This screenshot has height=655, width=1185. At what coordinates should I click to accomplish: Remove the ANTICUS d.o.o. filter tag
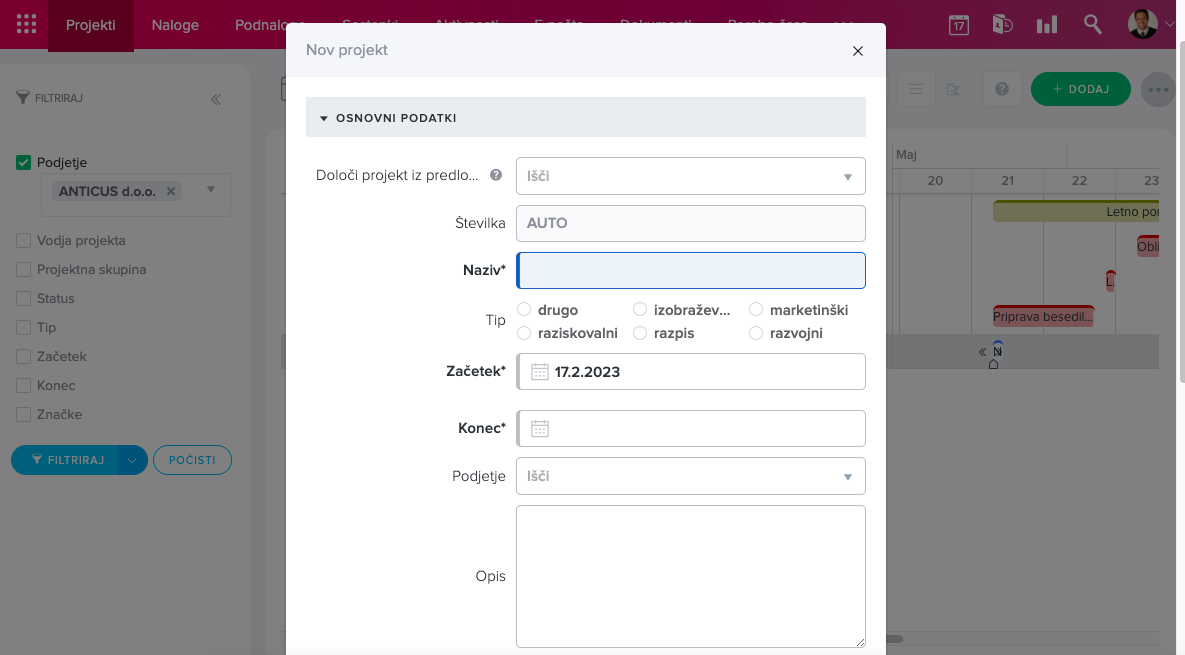pos(171,191)
